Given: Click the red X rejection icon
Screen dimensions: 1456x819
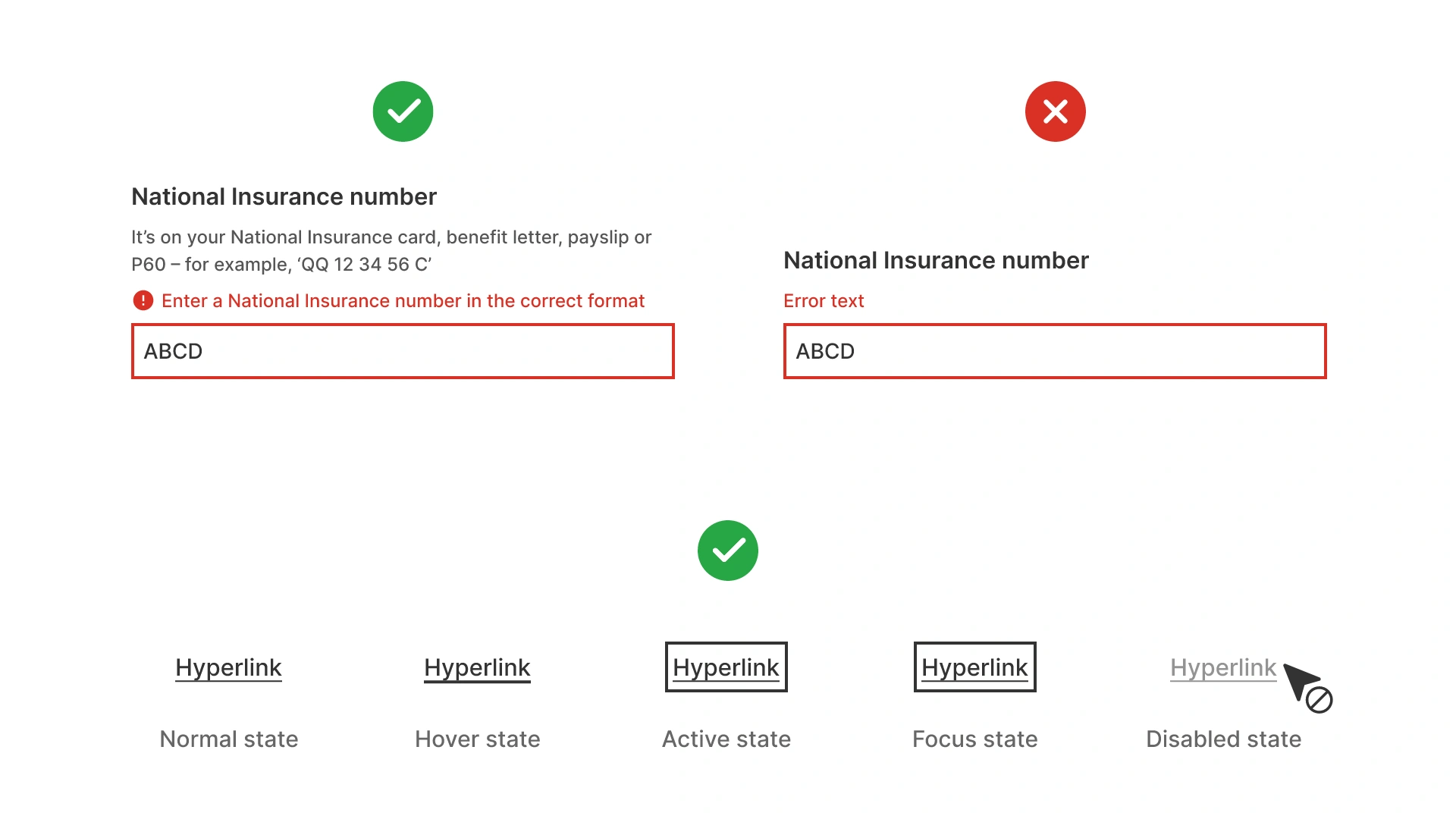Looking at the screenshot, I should [x=1054, y=111].
